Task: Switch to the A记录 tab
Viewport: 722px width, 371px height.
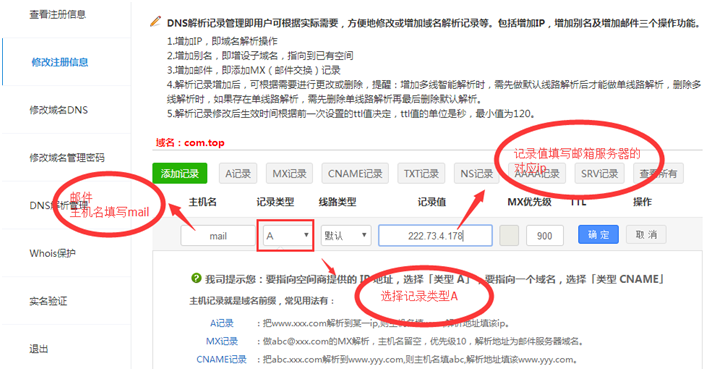Action: tap(238, 174)
